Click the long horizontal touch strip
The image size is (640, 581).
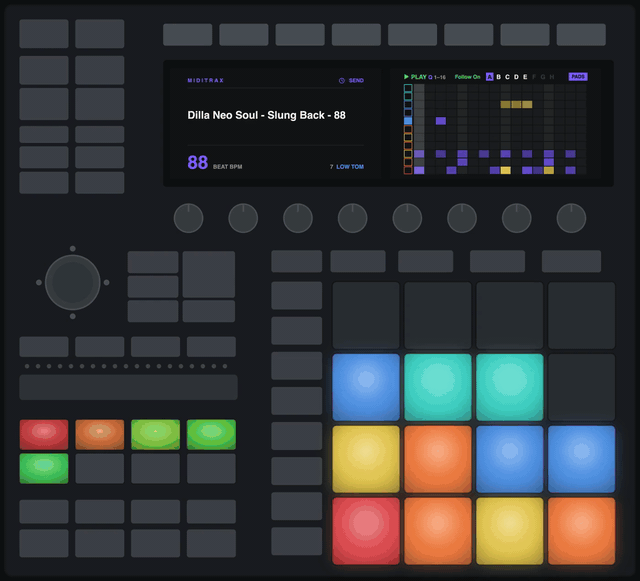tap(128, 387)
